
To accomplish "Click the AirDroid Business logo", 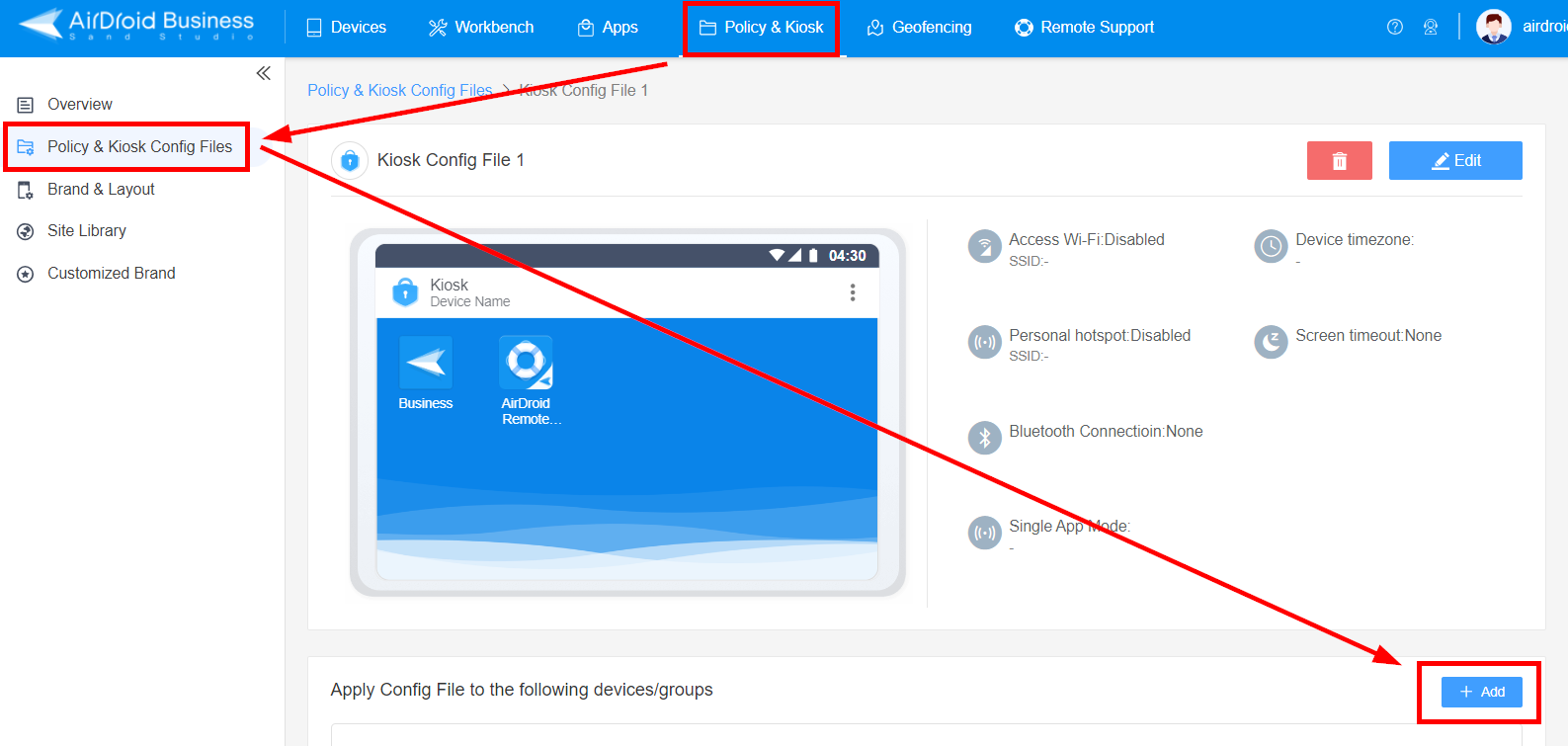I will (136, 25).
